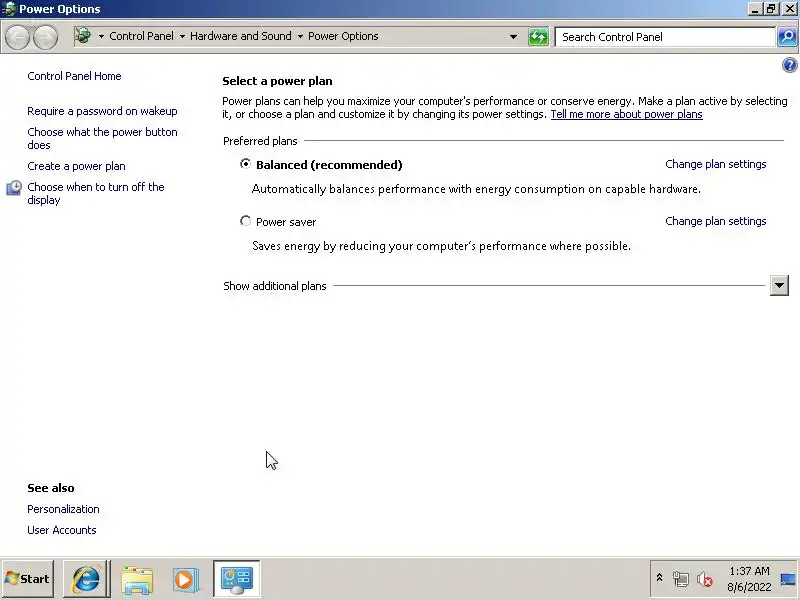Viewport: 800px width, 600px height.
Task: Open the Start menu
Action: click(x=28, y=579)
